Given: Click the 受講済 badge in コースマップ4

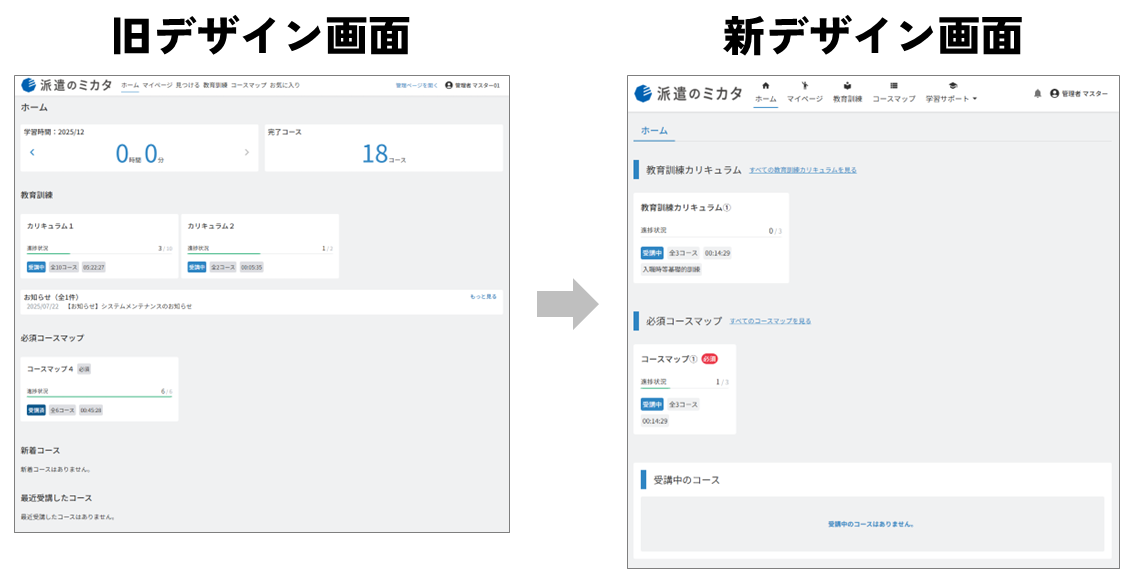Looking at the screenshot, I should pyautogui.click(x=36, y=410).
